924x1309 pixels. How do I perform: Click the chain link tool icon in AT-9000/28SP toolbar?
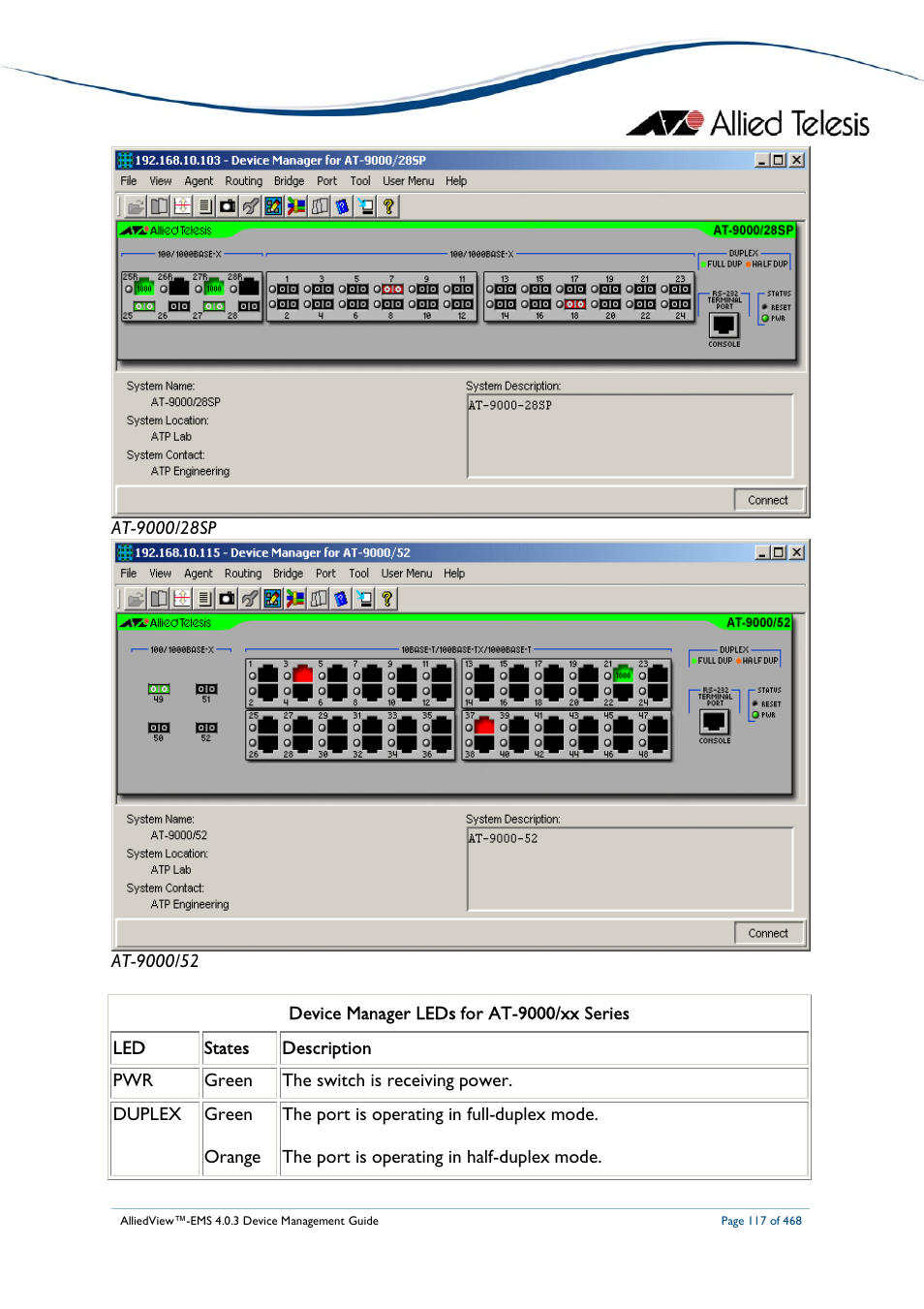coord(250,206)
